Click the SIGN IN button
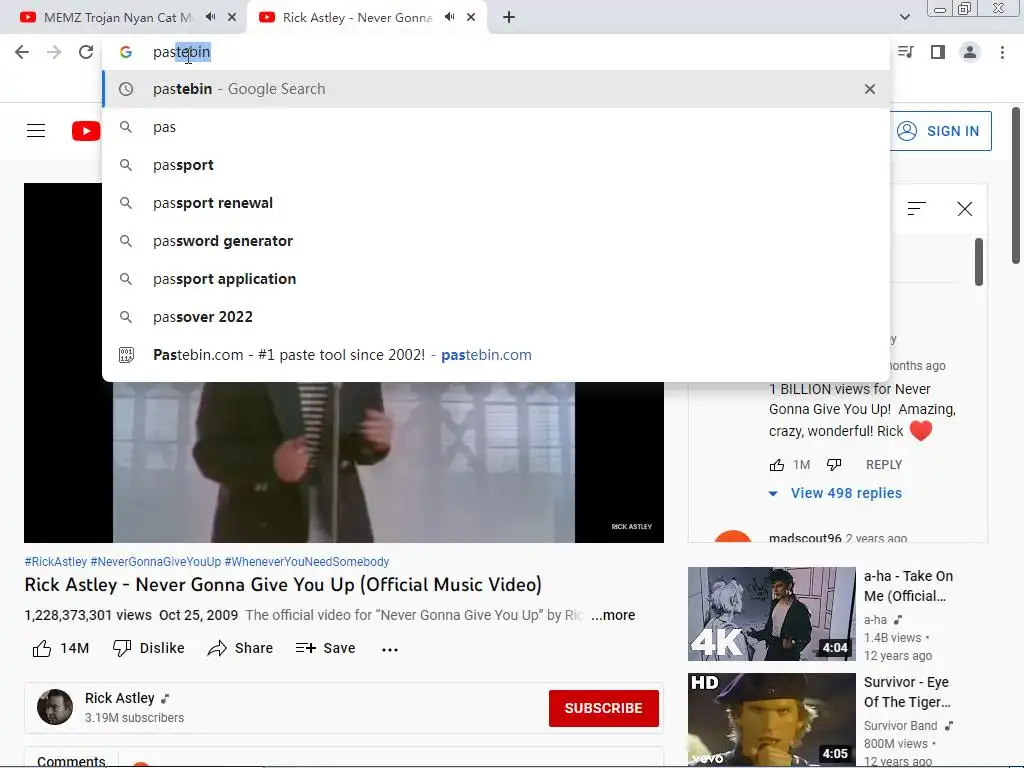The width and height of the screenshot is (1024, 768). (940, 131)
